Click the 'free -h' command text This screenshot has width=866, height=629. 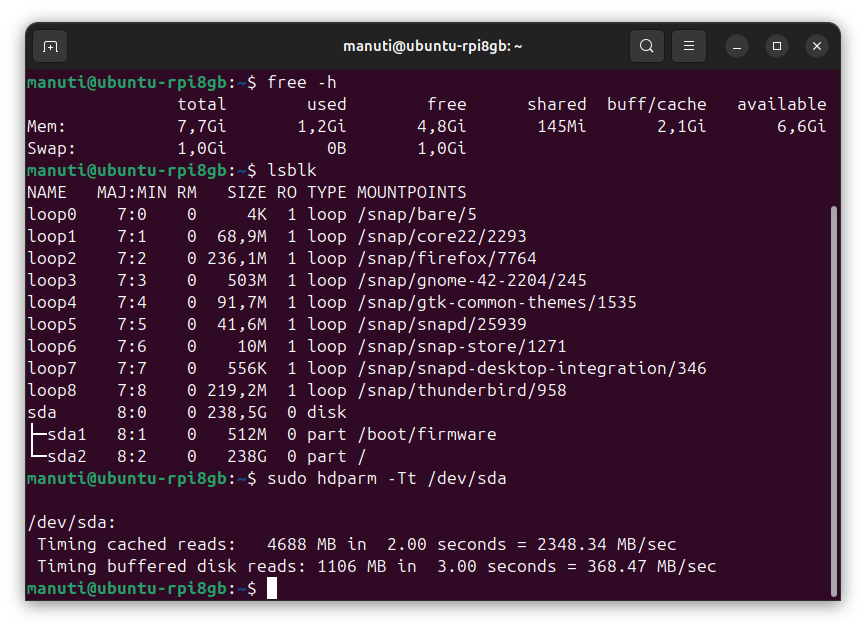302,83
